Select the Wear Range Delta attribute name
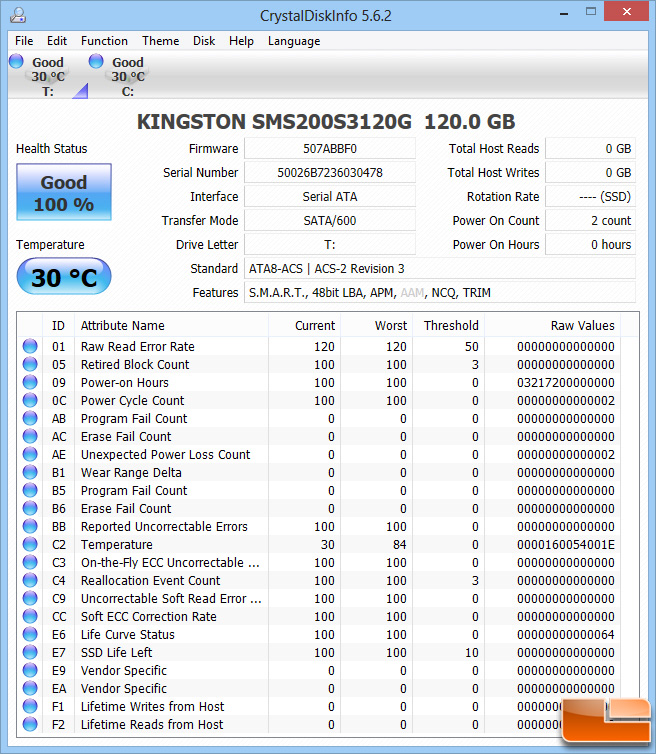This screenshot has width=656, height=754. 131,473
